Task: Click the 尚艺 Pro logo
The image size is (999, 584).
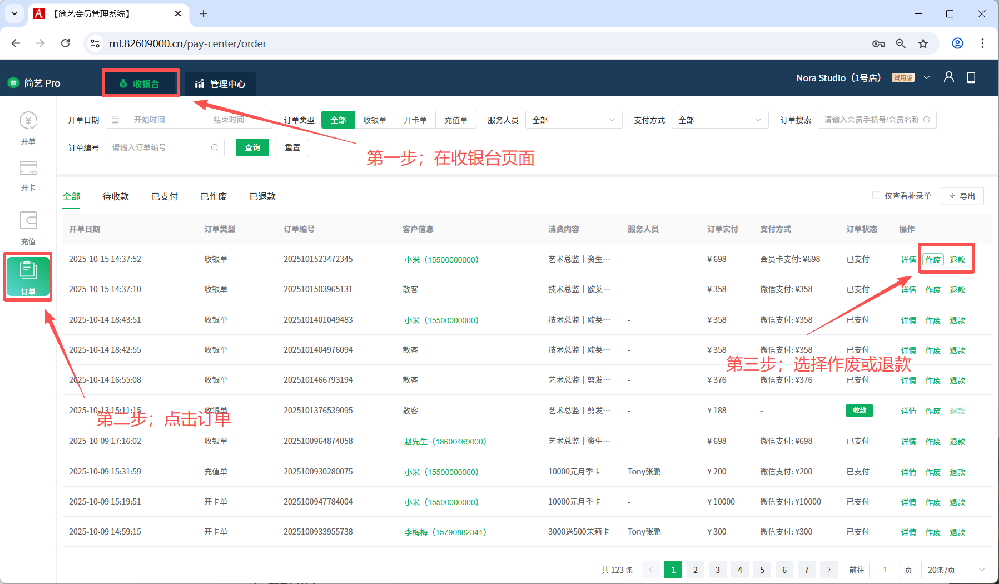Action: [x=34, y=83]
